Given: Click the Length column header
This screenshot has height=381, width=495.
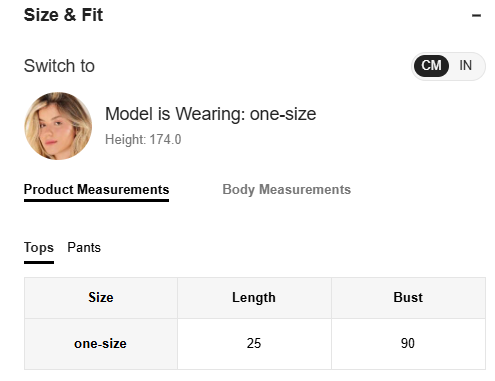Looking at the screenshot, I should [x=254, y=298].
